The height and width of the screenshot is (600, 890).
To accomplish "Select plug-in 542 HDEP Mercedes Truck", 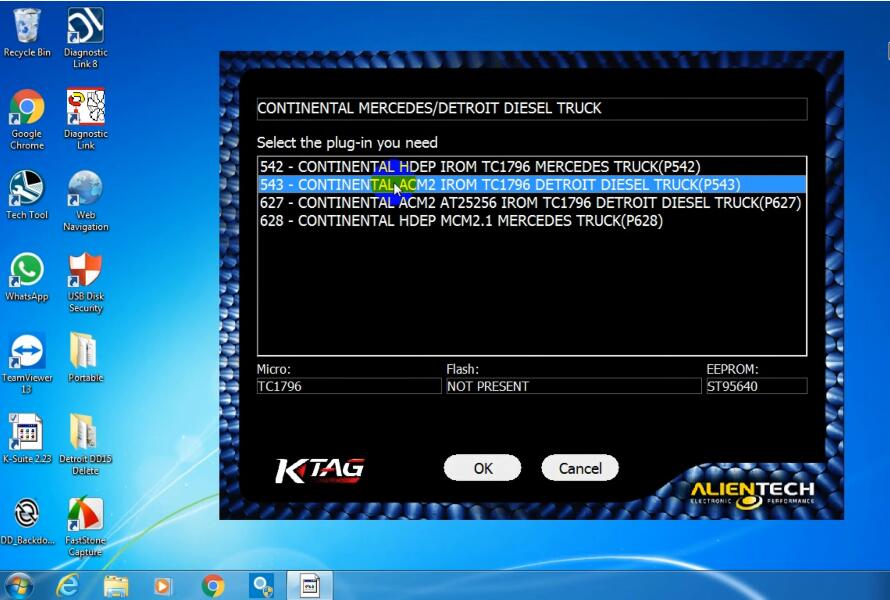I will (x=532, y=167).
